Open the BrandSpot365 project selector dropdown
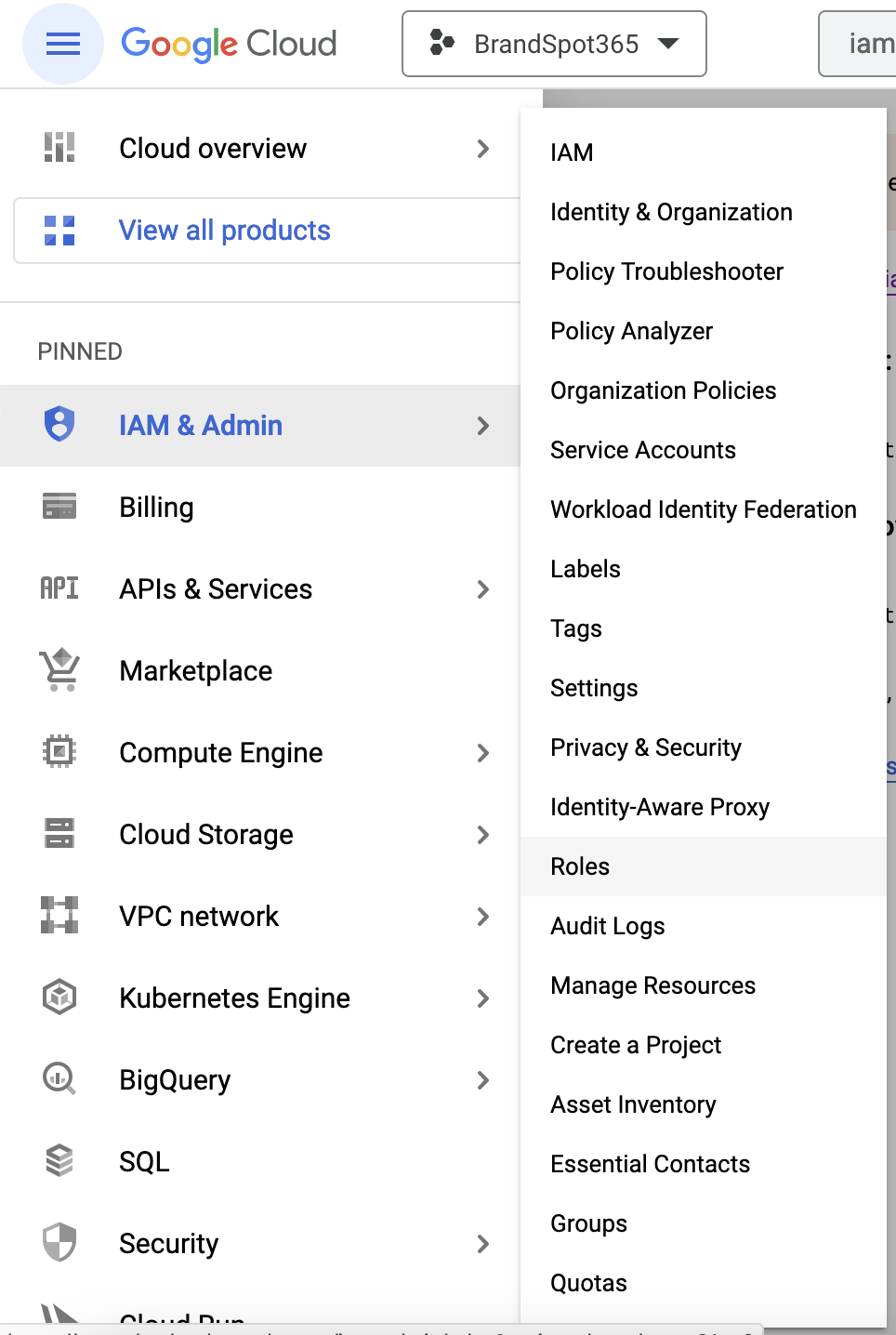This screenshot has height=1335, width=896. tap(554, 44)
